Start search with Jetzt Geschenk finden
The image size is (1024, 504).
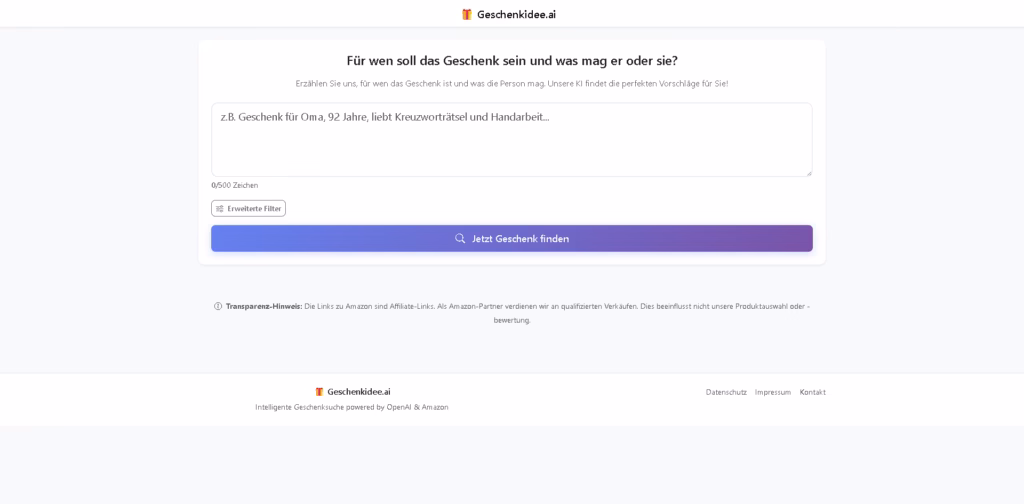click(x=511, y=238)
